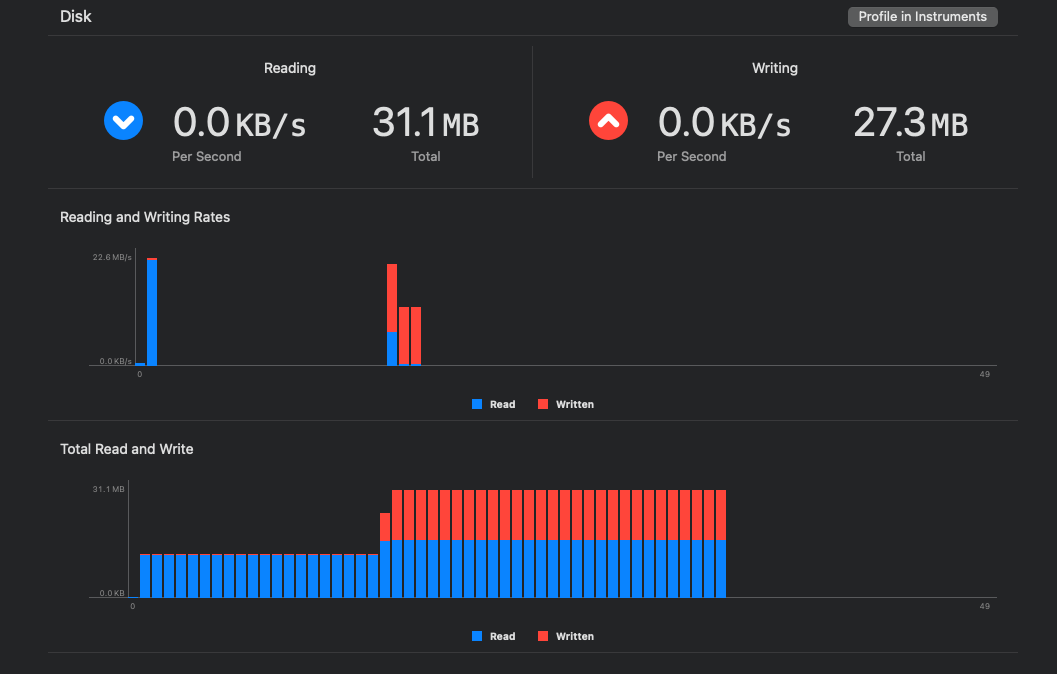Click the 22.6 MB/s axis label
The height and width of the screenshot is (674, 1057).
[112, 258]
